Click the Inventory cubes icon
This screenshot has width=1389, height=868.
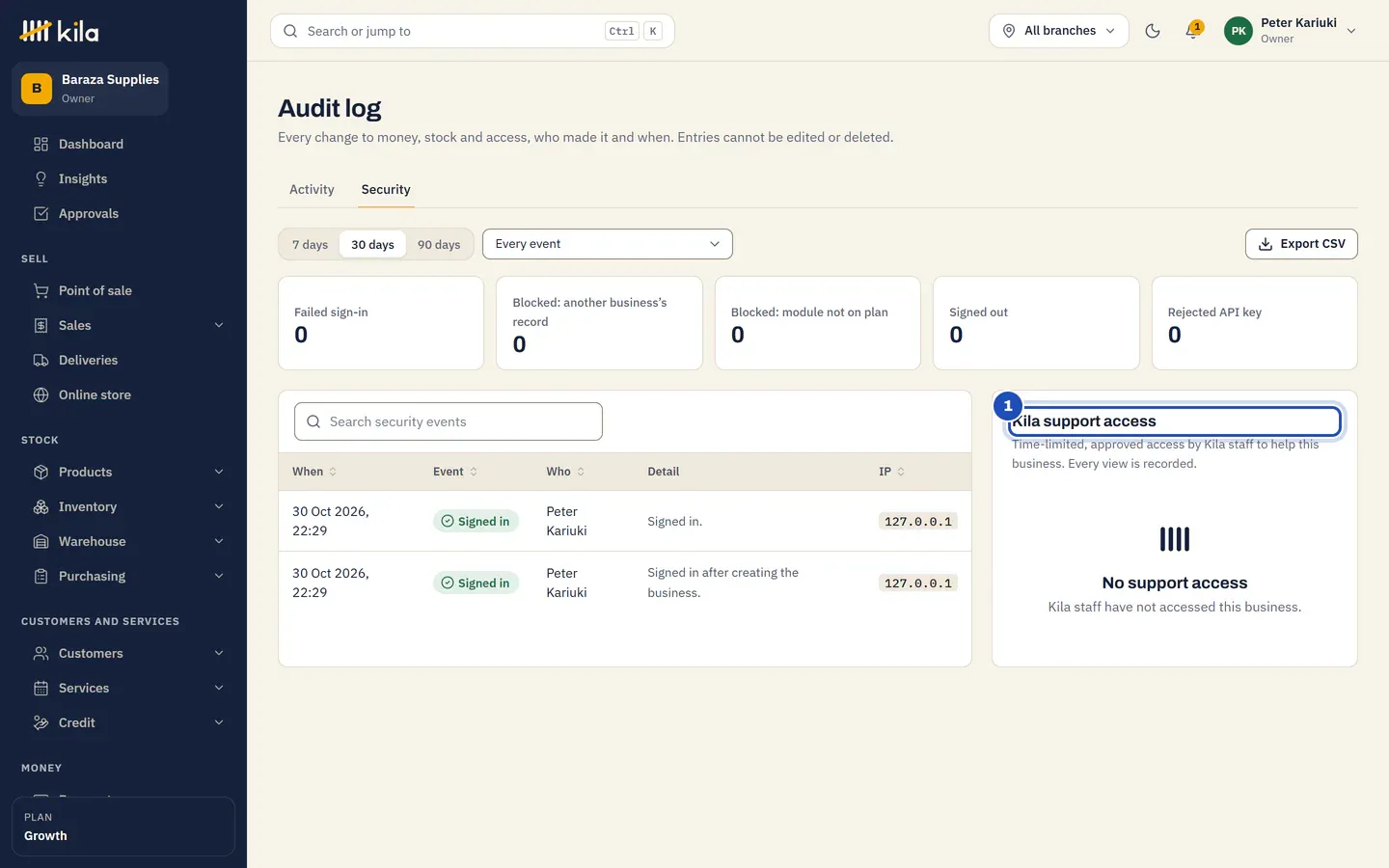41,507
